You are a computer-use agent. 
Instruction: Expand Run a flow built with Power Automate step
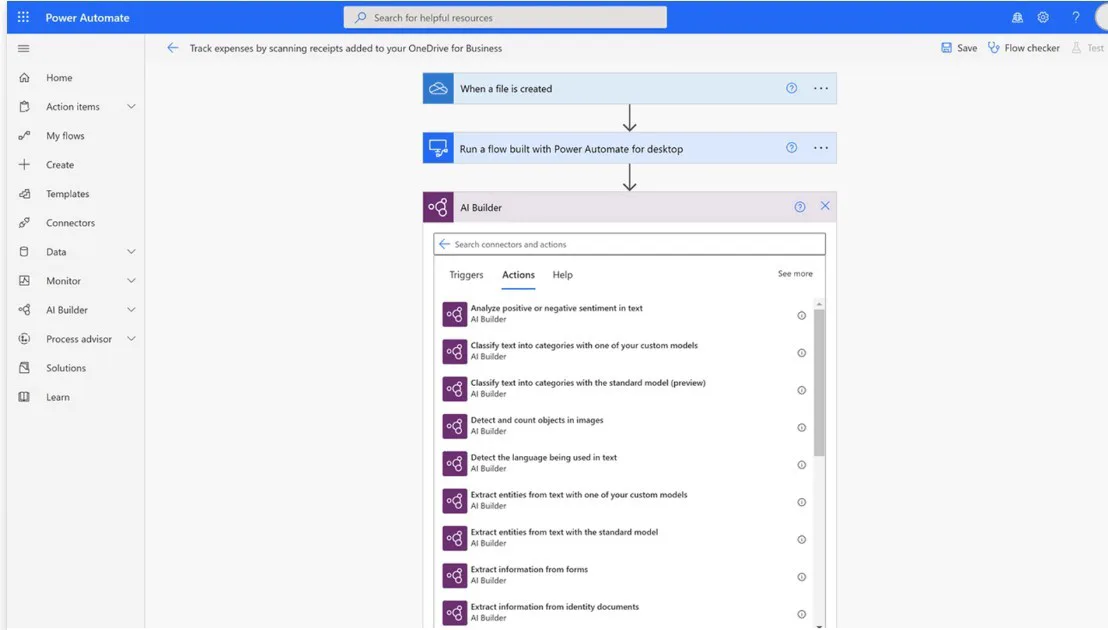click(630, 148)
